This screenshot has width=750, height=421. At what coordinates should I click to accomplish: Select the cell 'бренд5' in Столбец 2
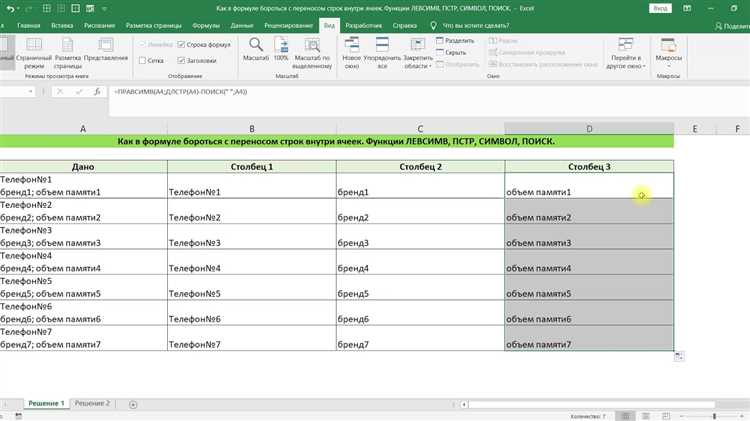(x=420, y=287)
